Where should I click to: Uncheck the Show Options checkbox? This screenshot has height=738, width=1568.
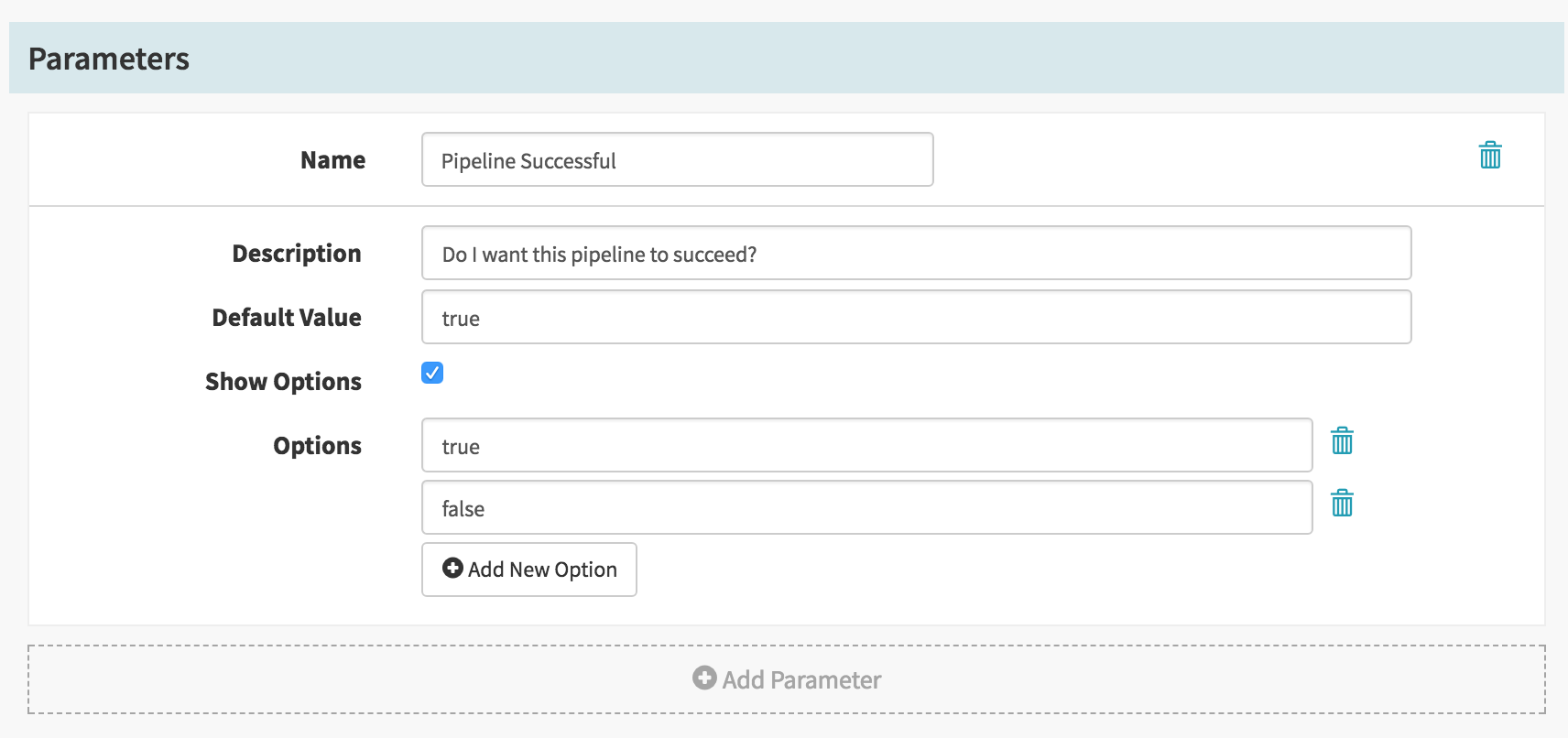(432, 373)
